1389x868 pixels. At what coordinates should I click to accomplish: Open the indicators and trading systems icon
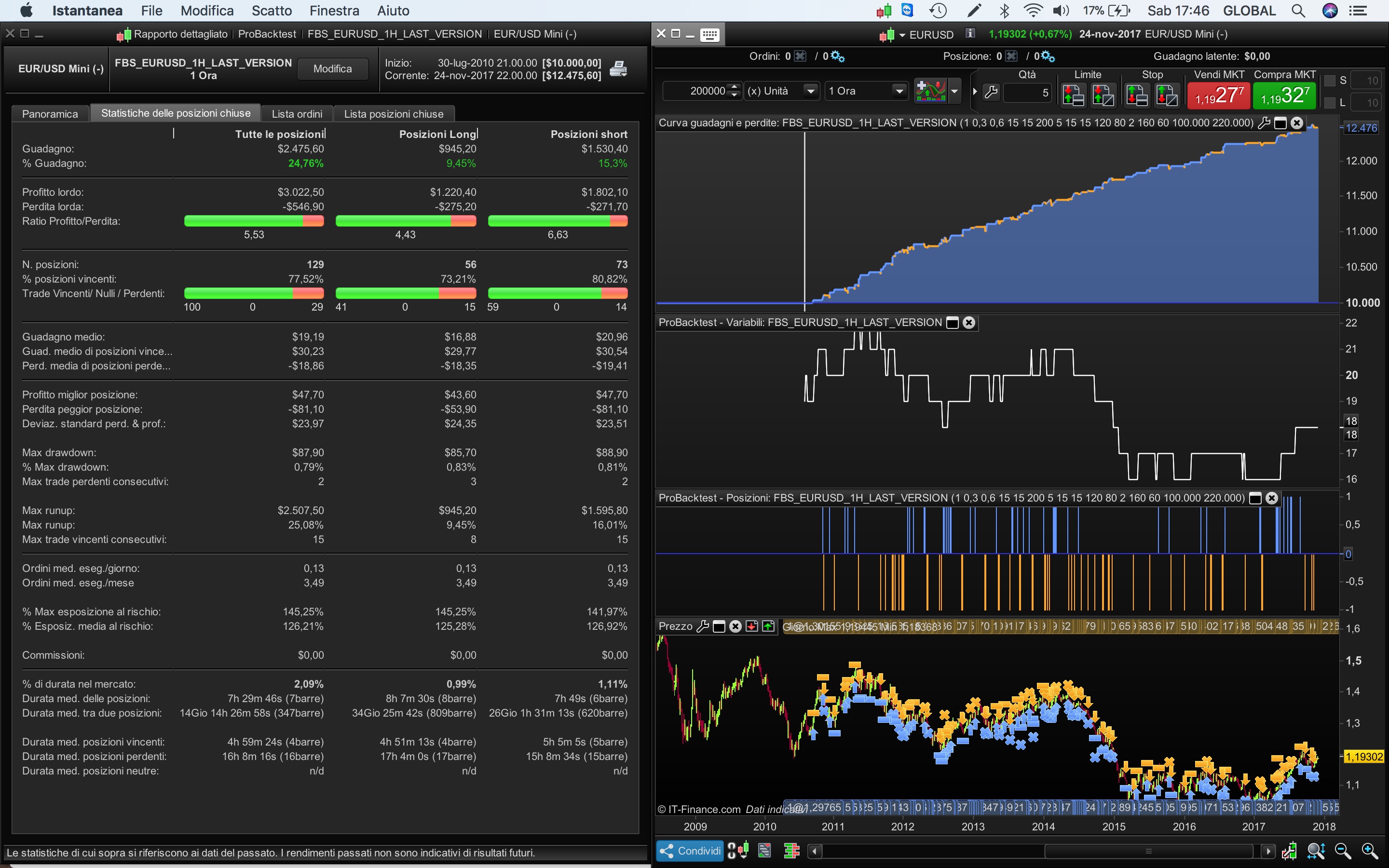pyautogui.click(x=930, y=91)
